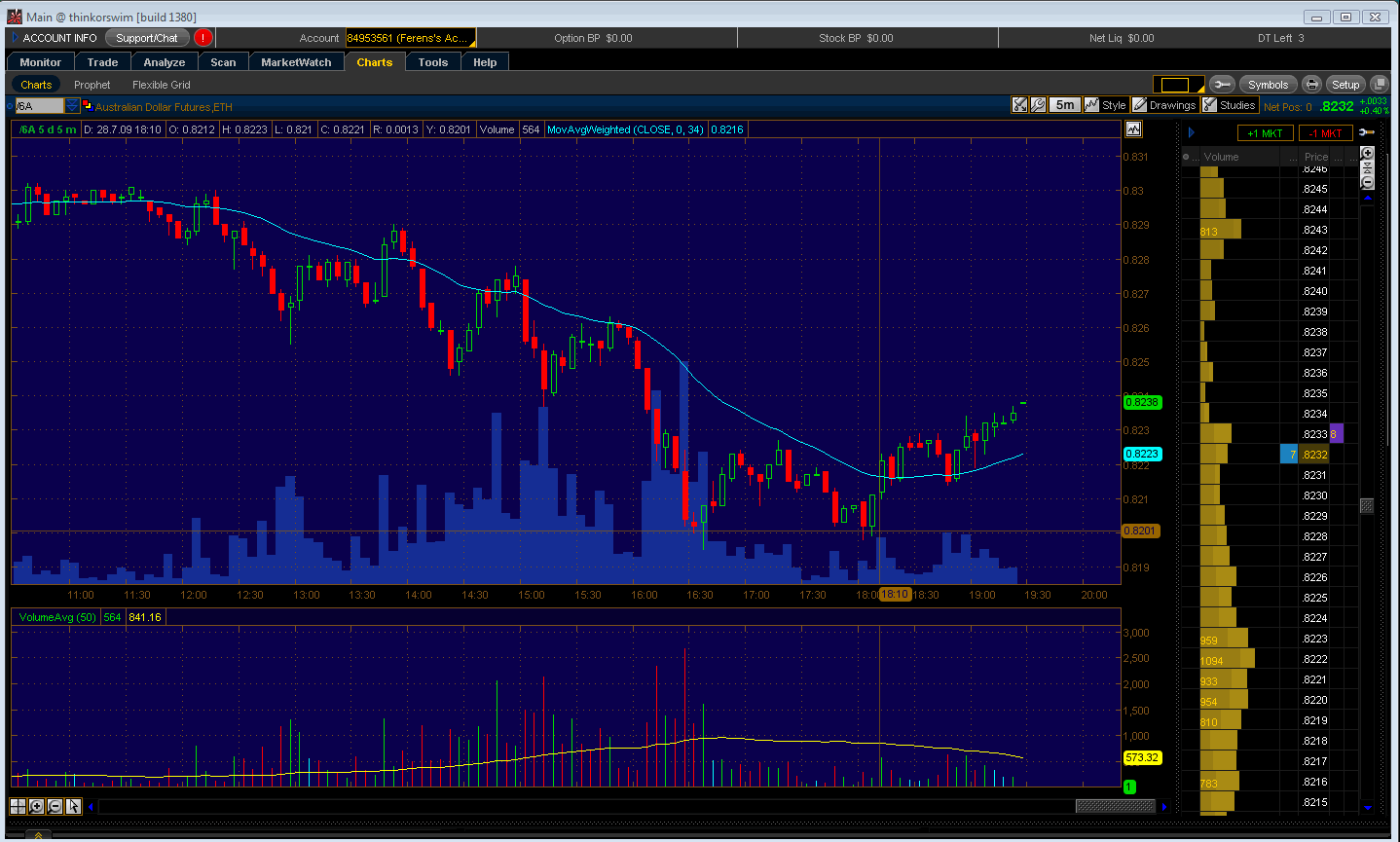
Task: Open the Trade tab
Action: [x=102, y=61]
